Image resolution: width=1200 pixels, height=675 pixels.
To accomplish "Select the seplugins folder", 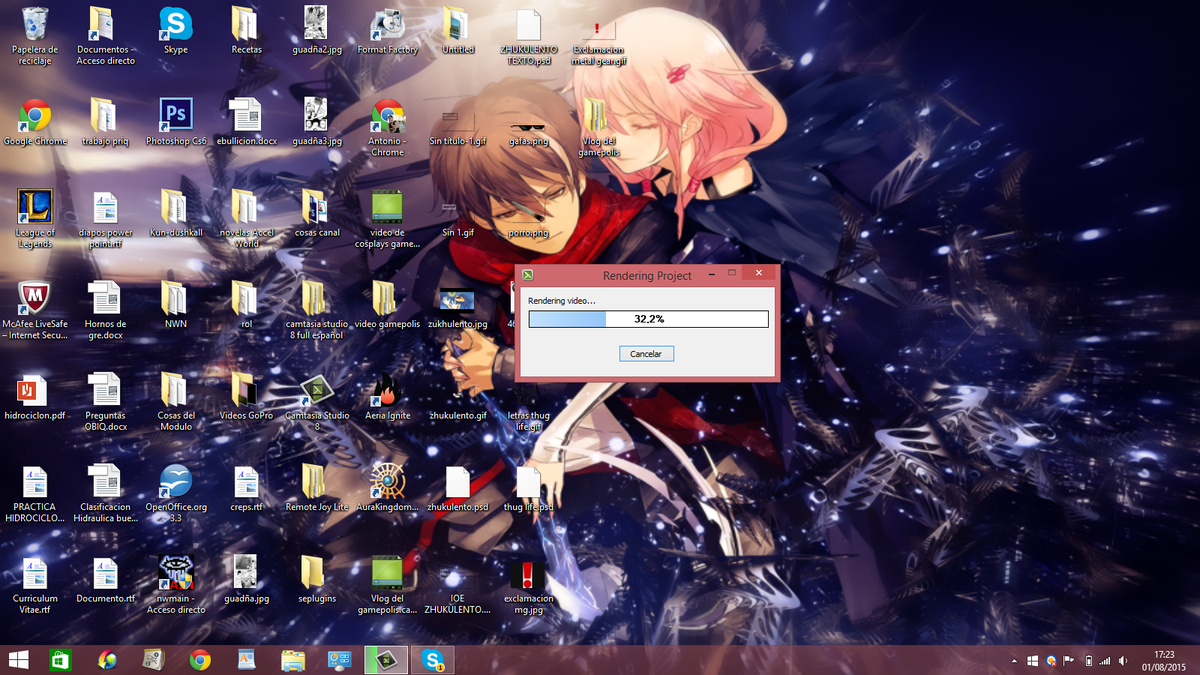I will click(x=317, y=580).
